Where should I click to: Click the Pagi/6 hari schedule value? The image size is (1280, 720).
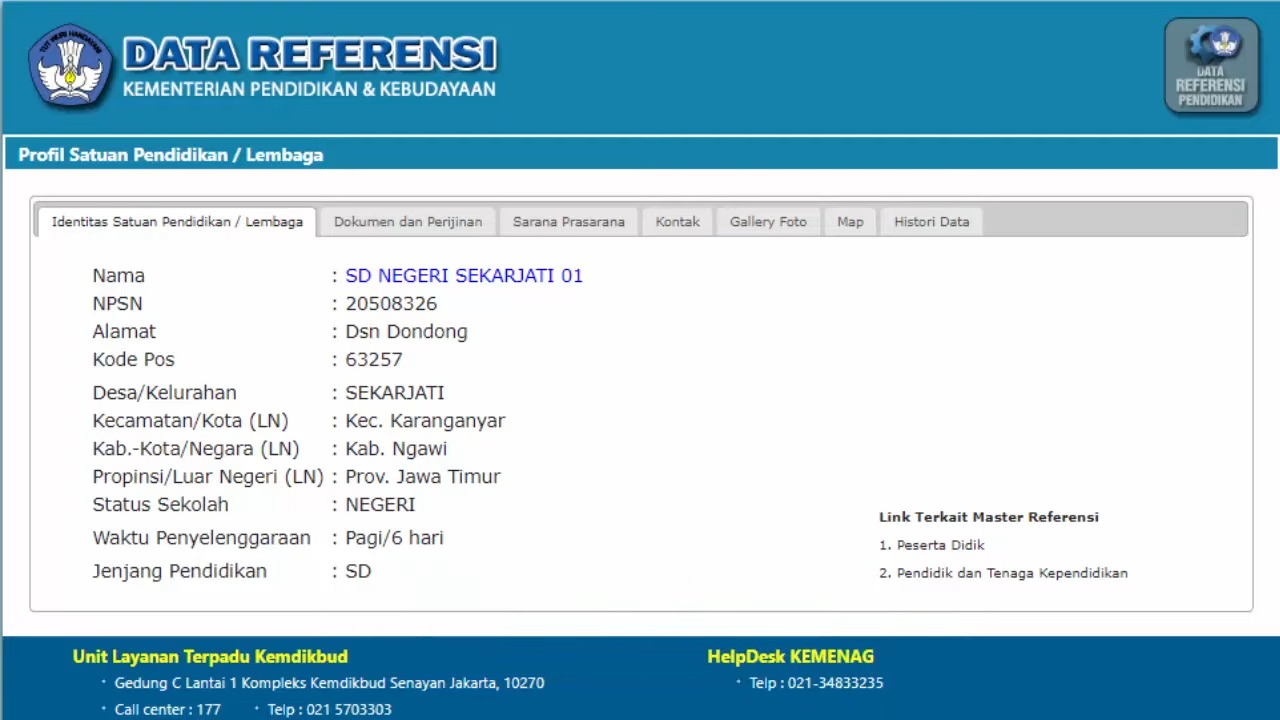click(x=394, y=538)
